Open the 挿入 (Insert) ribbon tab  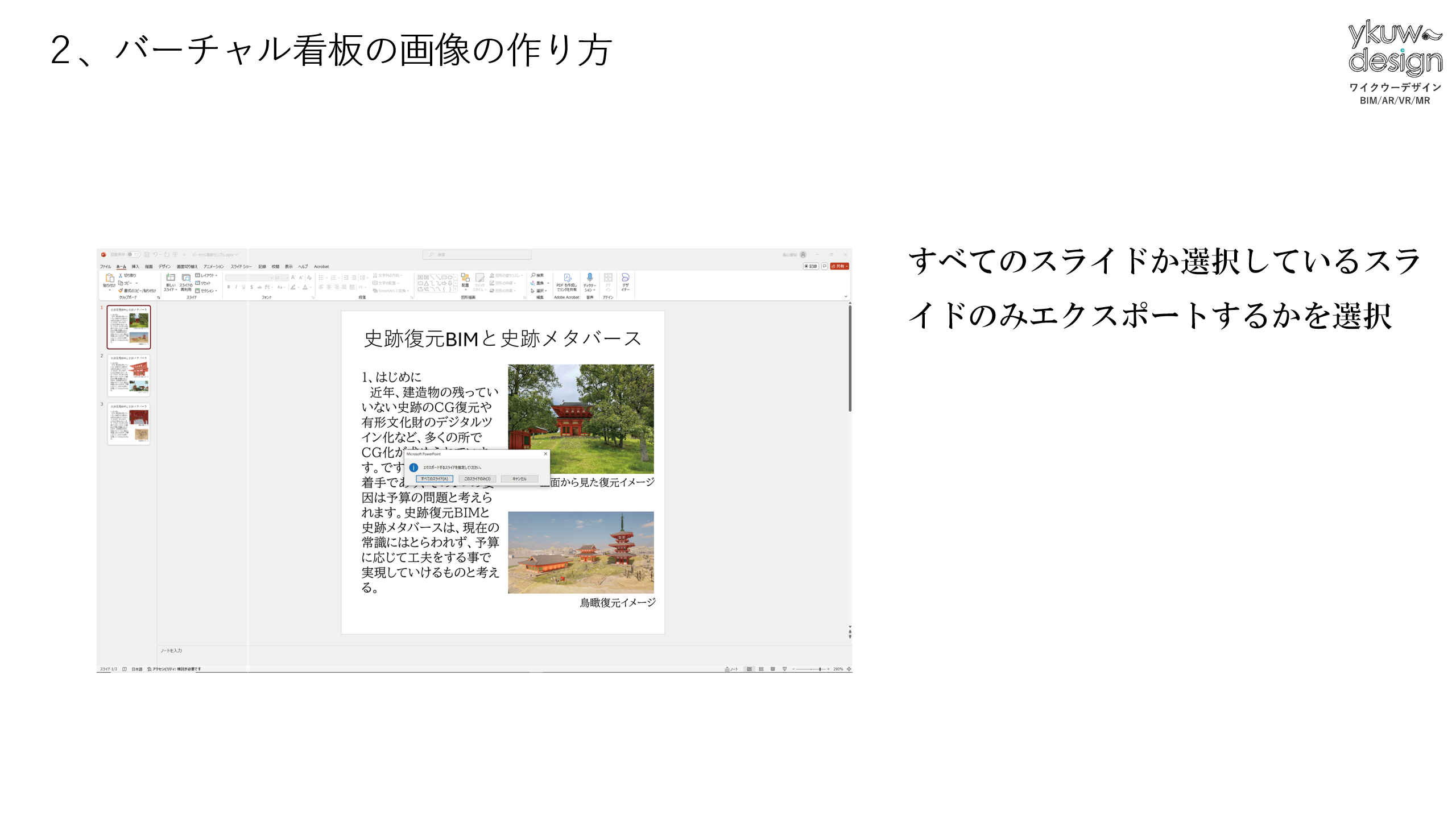point(135,266)
